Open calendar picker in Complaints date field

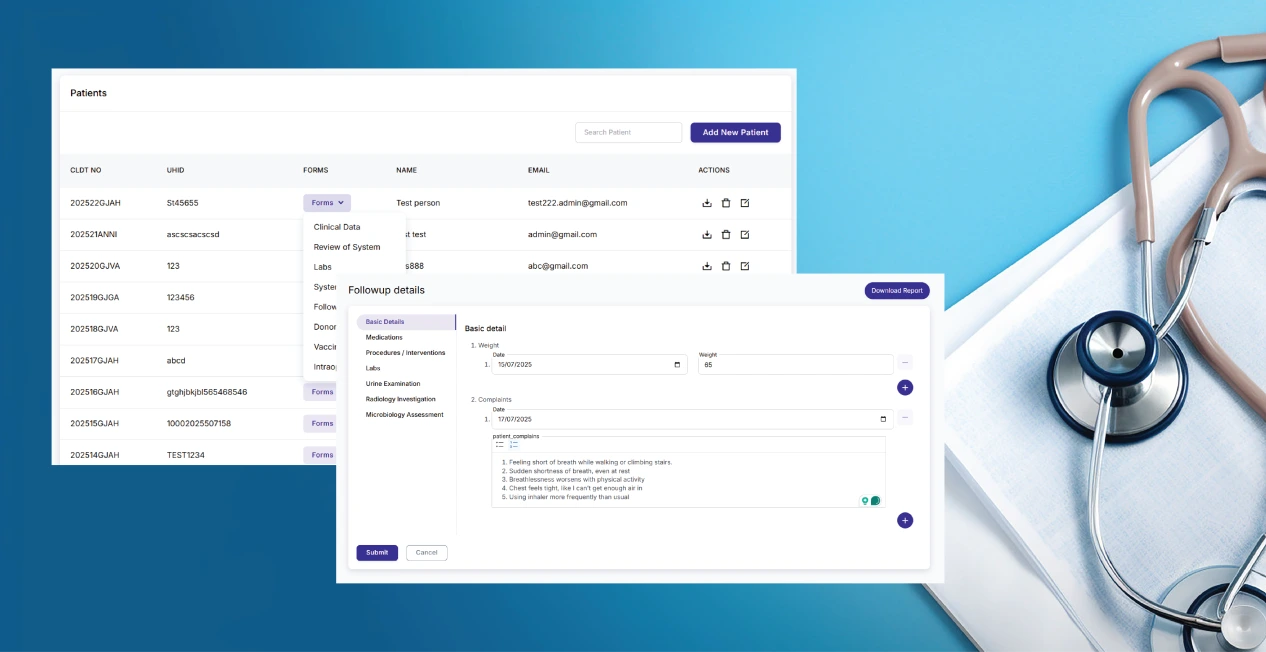pyautogui.click(x=882, y=419)
